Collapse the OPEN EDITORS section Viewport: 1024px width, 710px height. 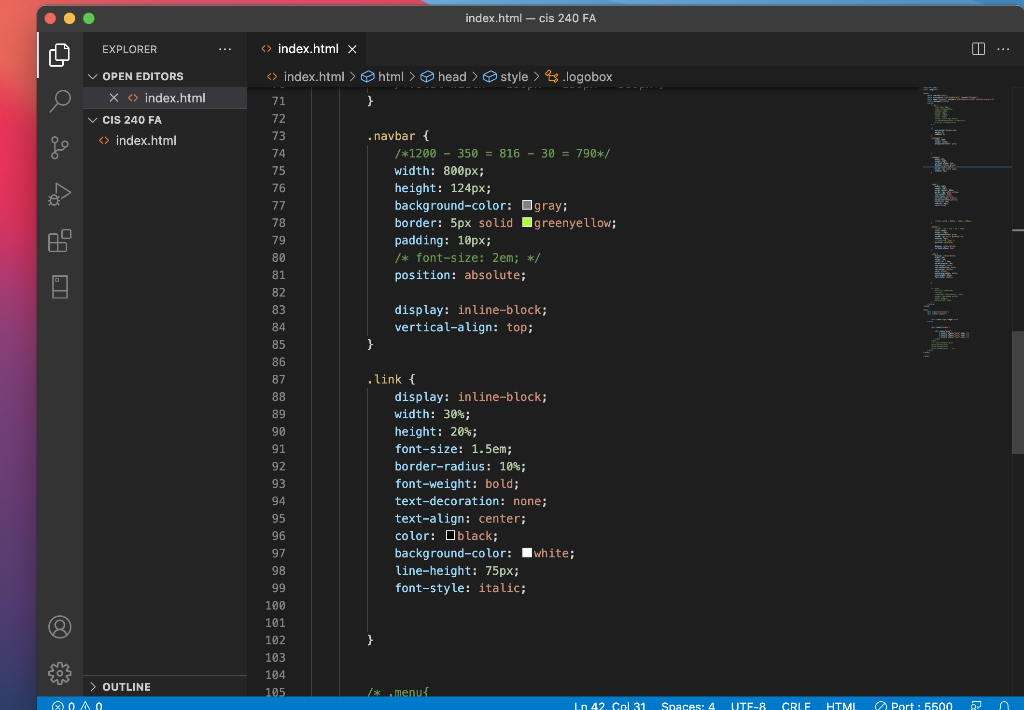141,76
